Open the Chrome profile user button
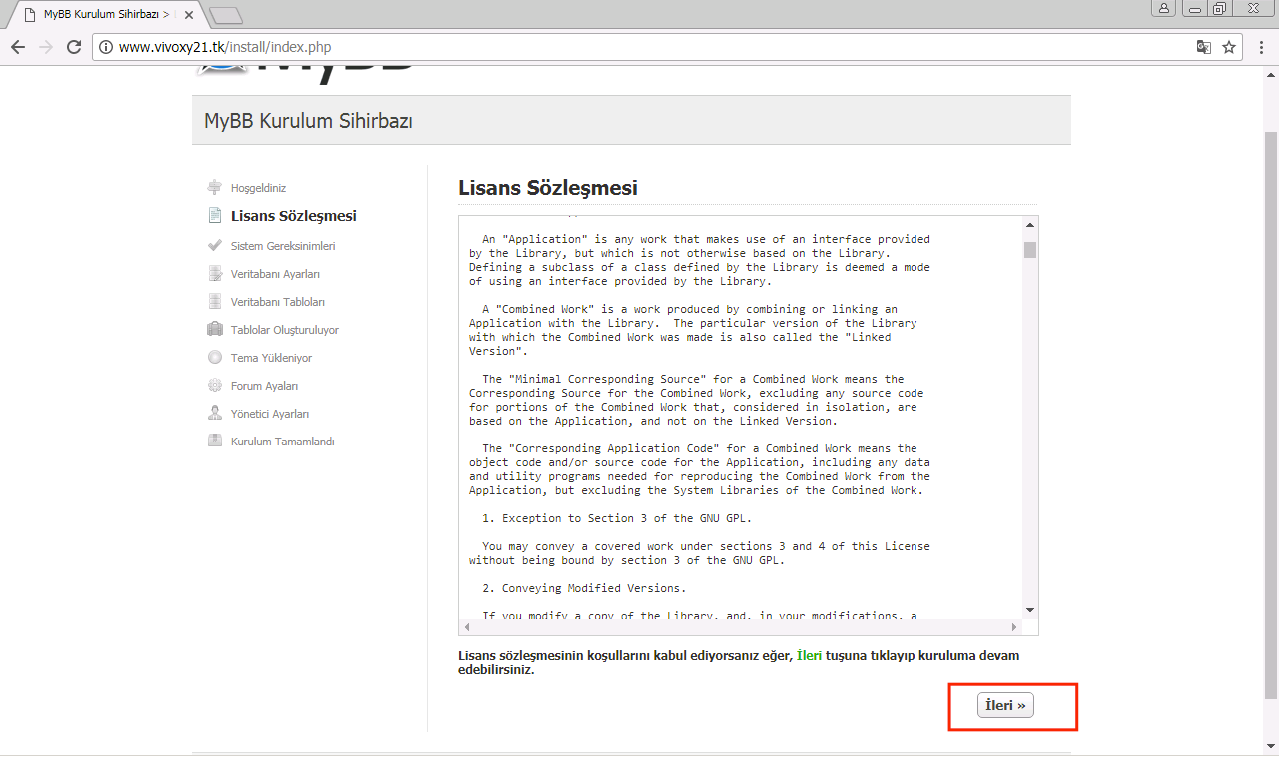This screenshot has width=1279, height=757. point(1164,8)
